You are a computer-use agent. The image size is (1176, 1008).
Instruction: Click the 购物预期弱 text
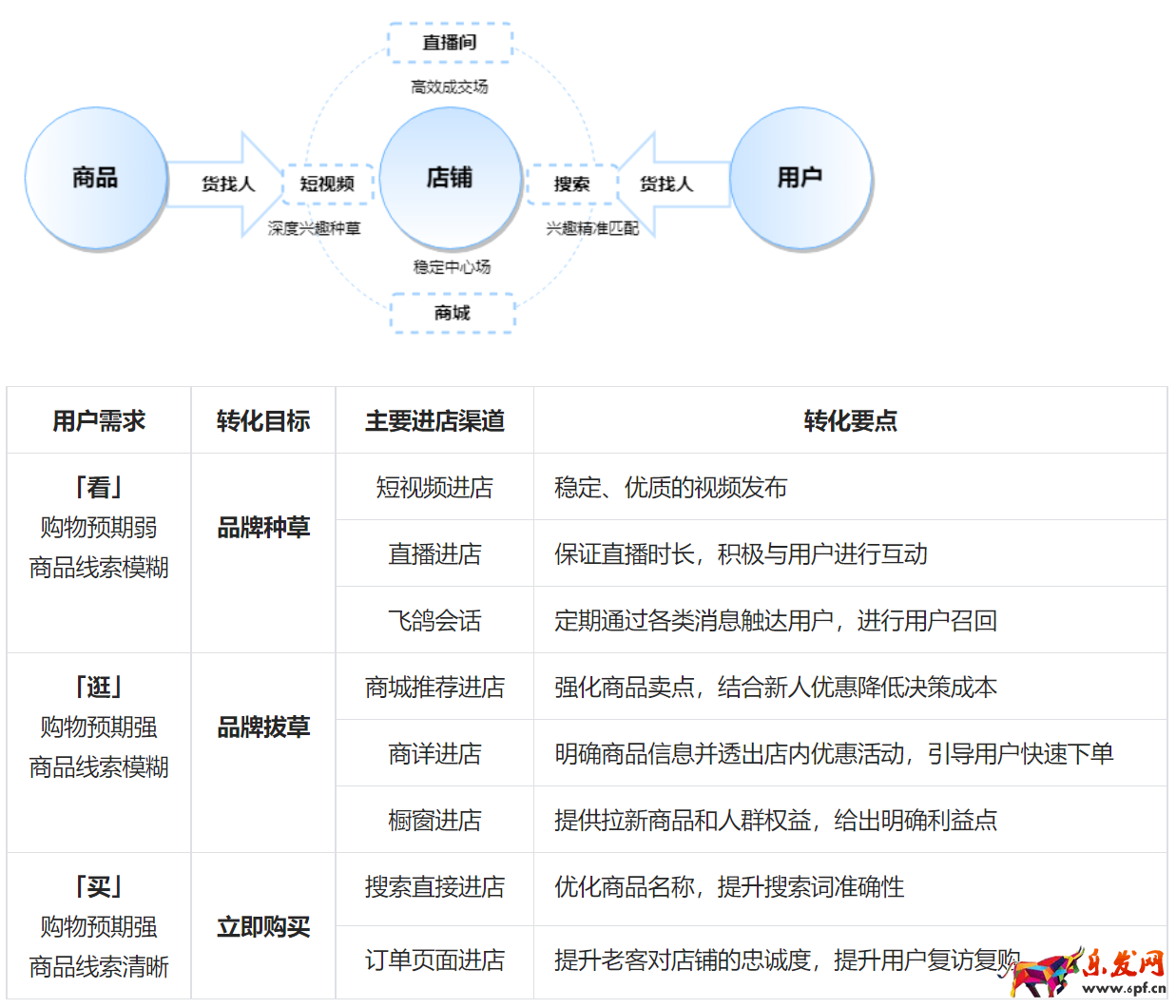click(x=99, y=528)
